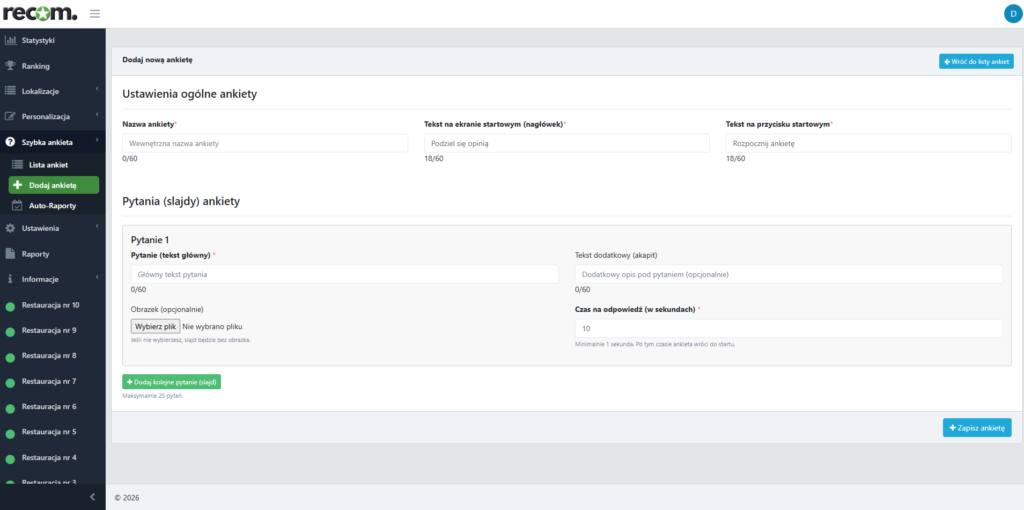
Task: Click the Ranking trophy icon
Action: click(11, 66)
